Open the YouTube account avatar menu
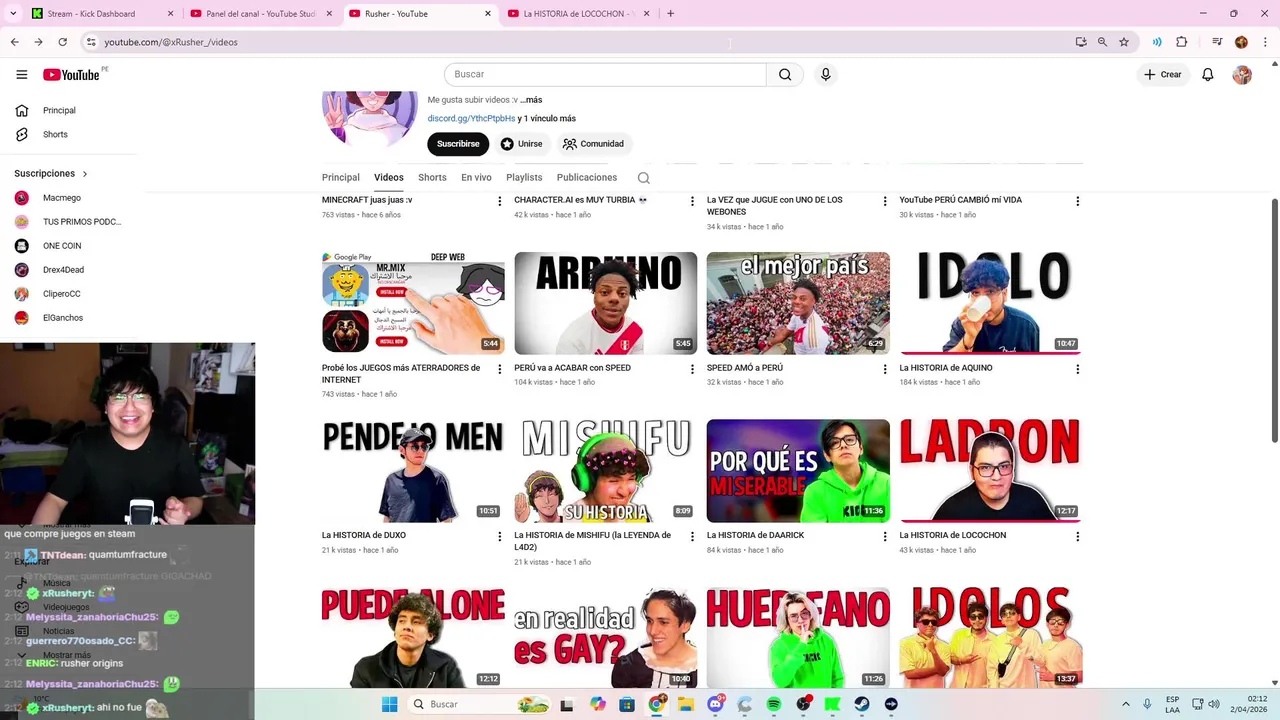The image size is (1280, 720). (1242, 75)
